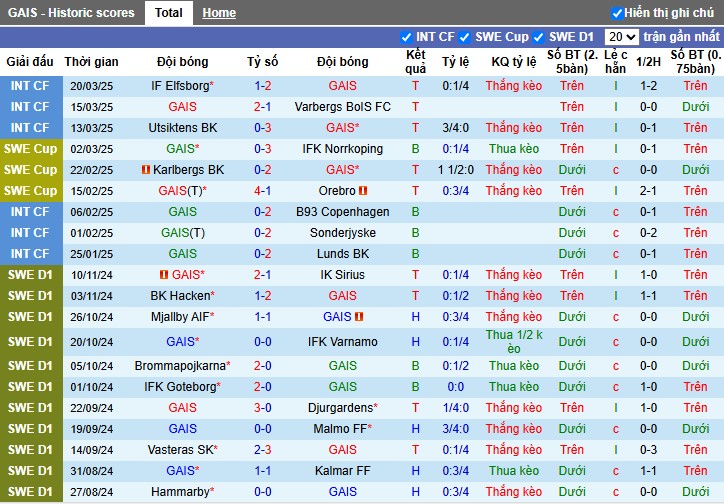
Task: Click half-time score 2-1 on 15/02/25 row
Action: click(x=648, y=191)
